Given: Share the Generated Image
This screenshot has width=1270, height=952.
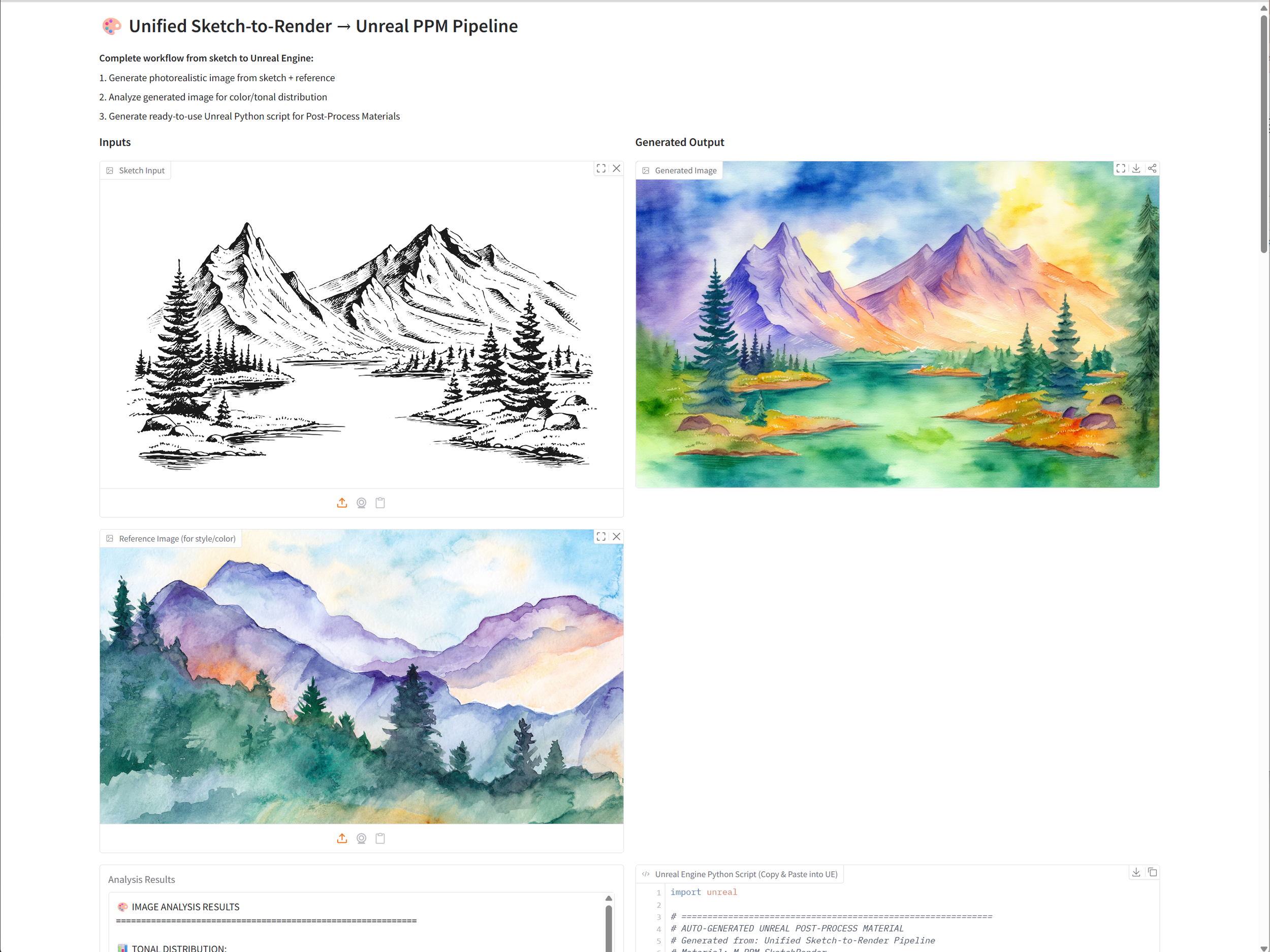Looking at the screenshot, I should (1152, 168).
